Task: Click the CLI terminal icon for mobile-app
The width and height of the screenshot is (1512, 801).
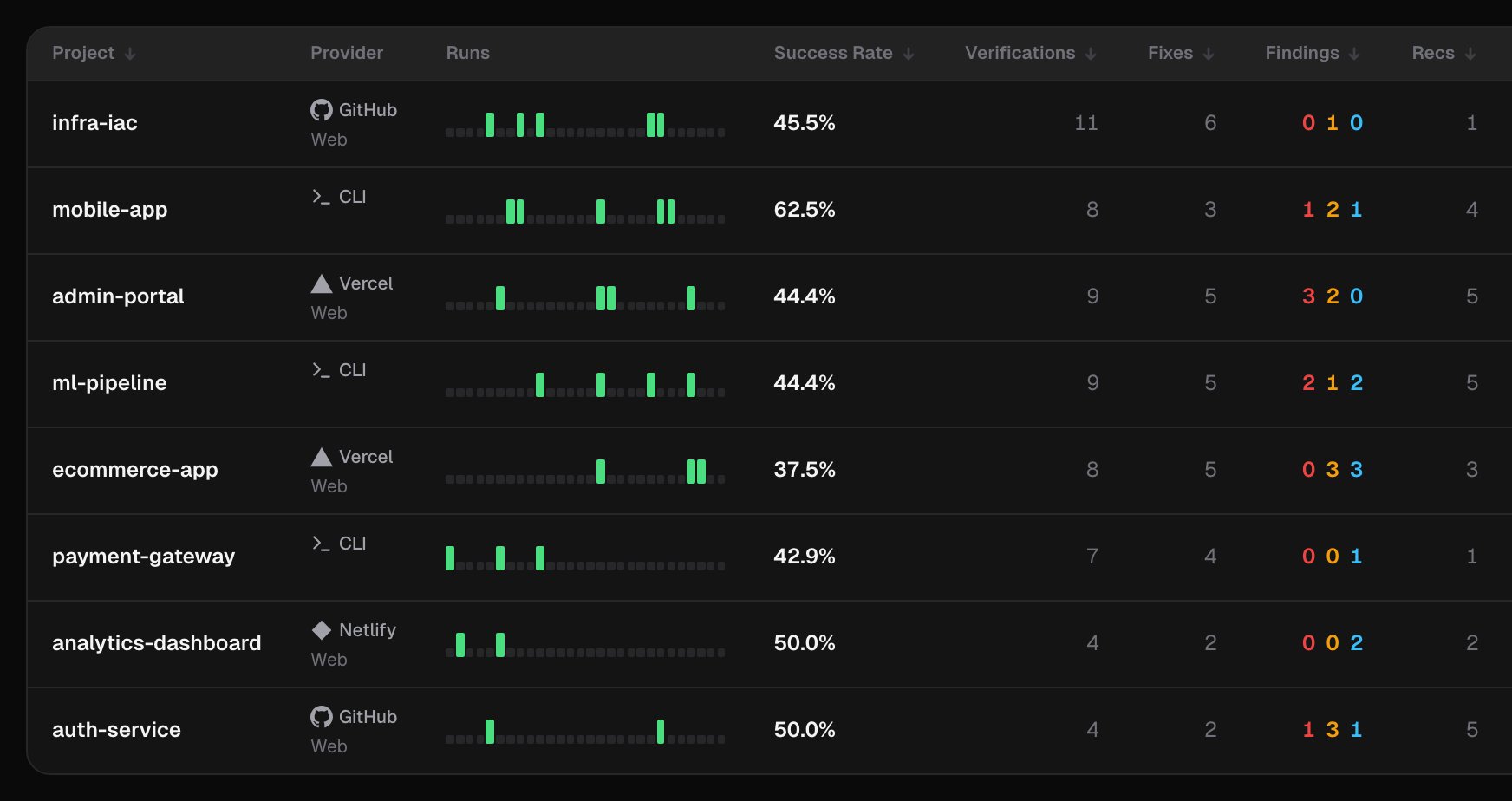Action: coord(322,197)
